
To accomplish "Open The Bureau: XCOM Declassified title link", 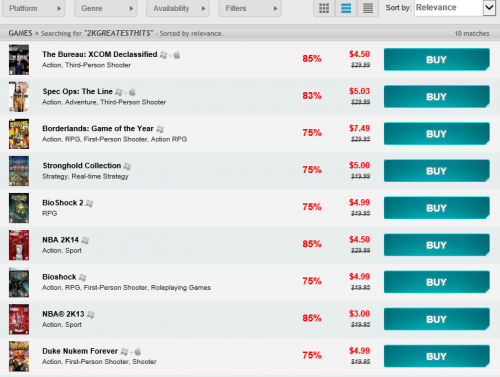I will click(100, 54).
